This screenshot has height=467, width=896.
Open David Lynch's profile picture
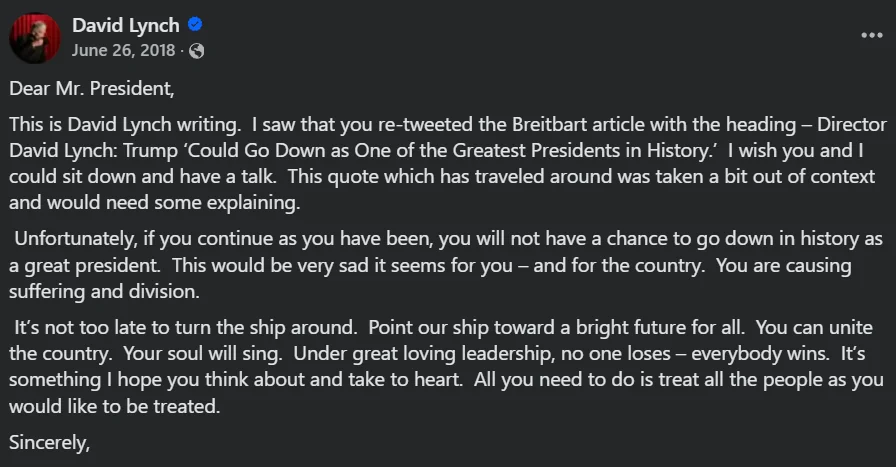click(x=35, y=38)
